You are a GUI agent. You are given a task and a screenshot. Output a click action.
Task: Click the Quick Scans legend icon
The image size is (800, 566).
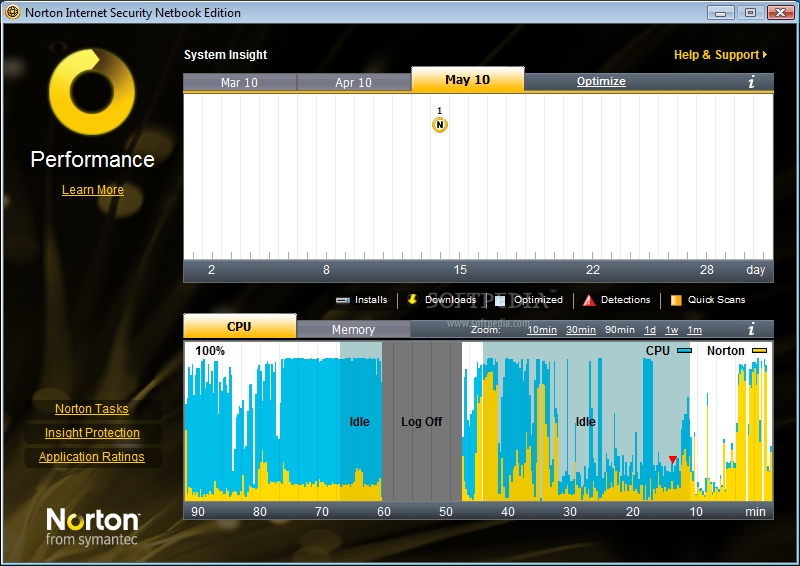pos(676,300)
